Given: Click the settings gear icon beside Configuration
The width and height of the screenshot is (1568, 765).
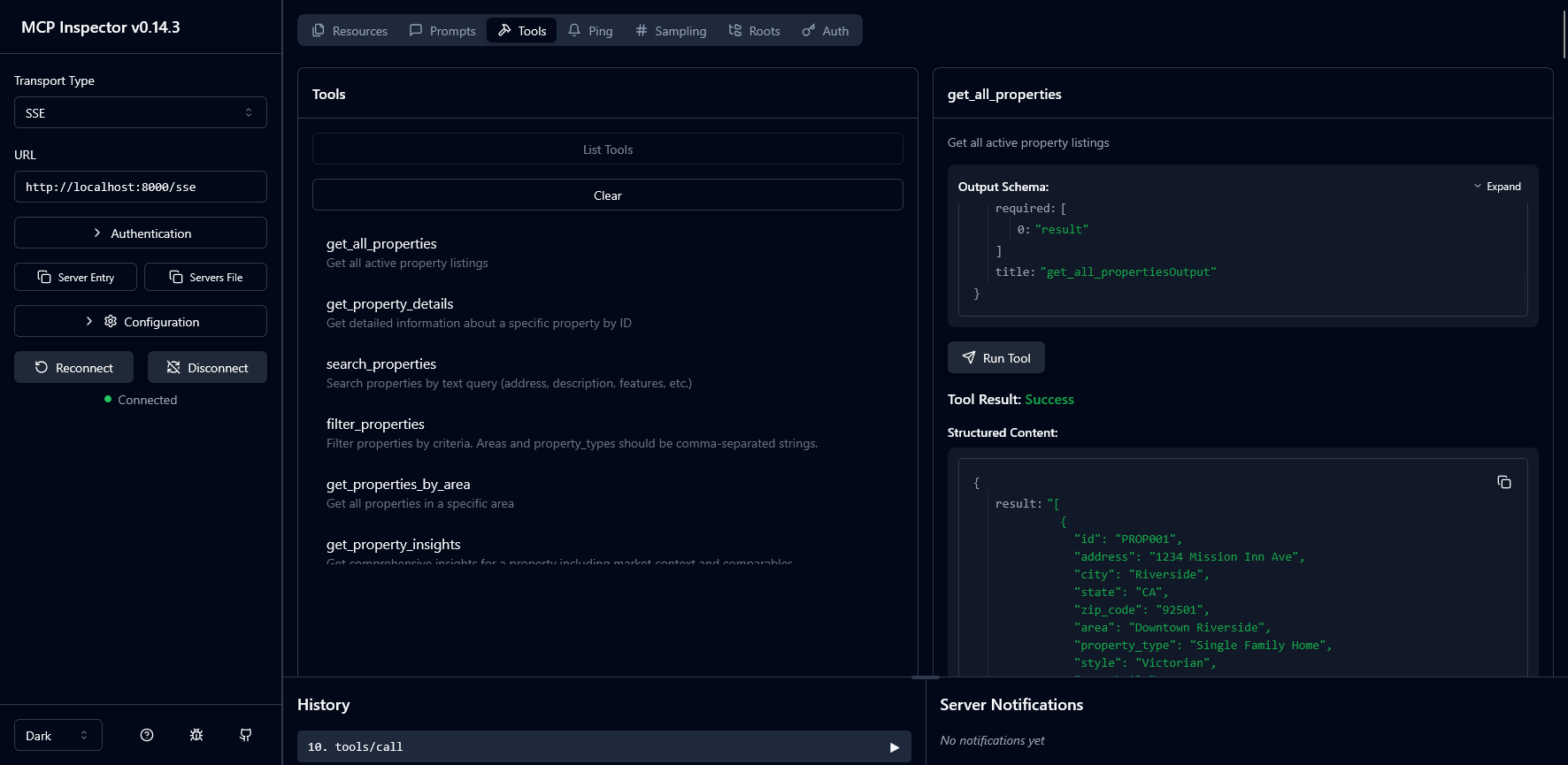Looking at the screenshot, I should [111, 321].
